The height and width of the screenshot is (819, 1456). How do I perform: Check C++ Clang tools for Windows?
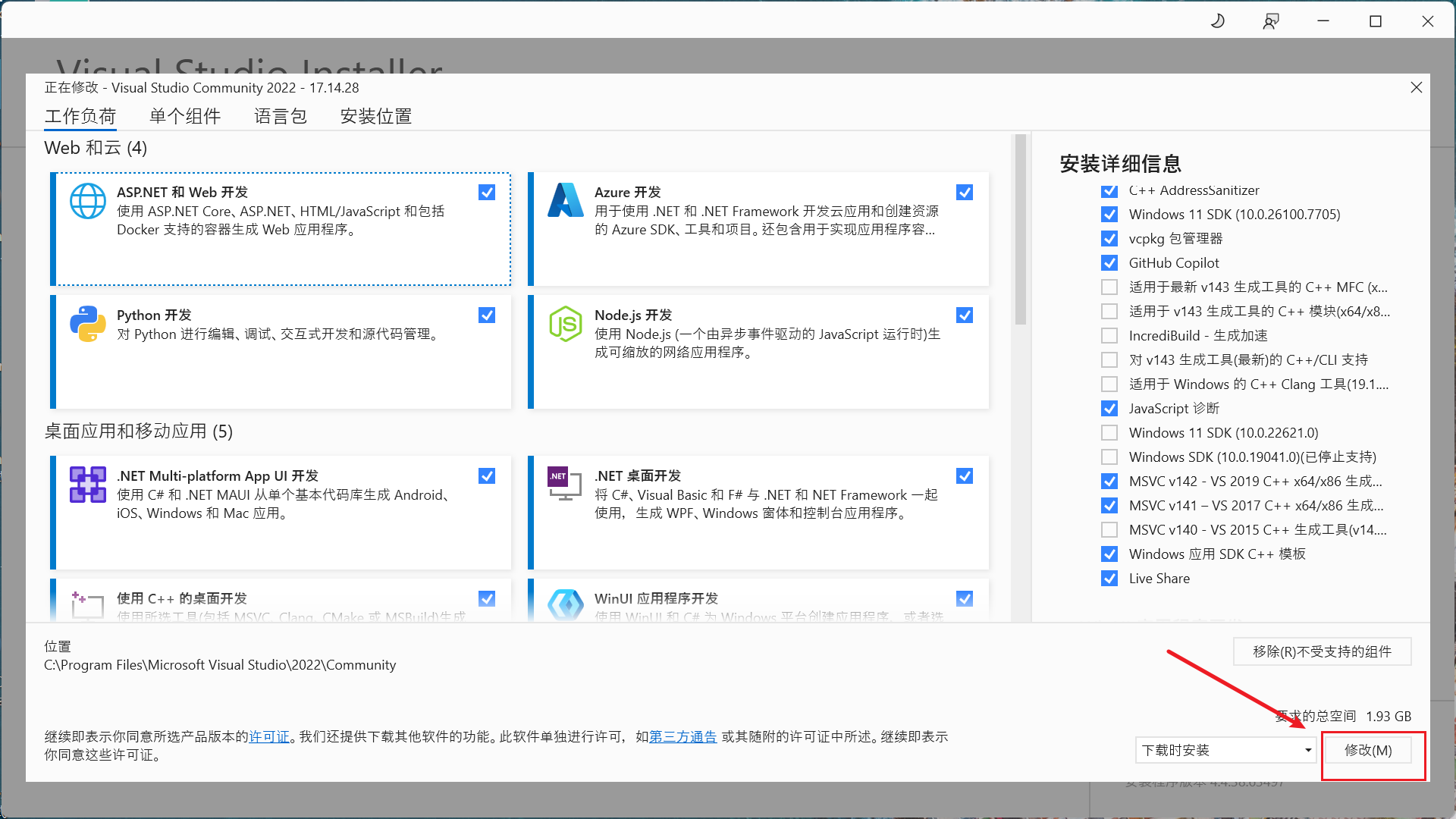click(1109, 384)
